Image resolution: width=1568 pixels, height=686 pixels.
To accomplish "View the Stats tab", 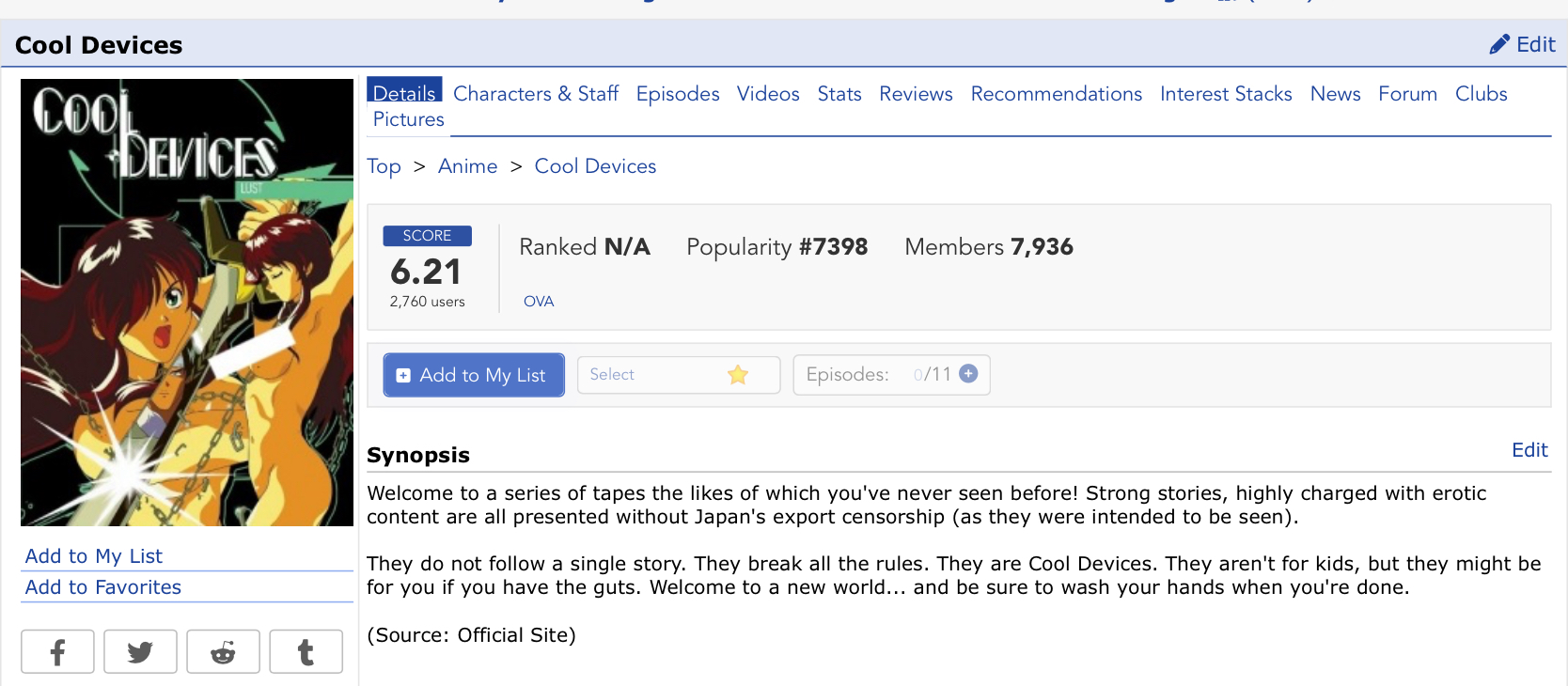I will pos(839,93).
